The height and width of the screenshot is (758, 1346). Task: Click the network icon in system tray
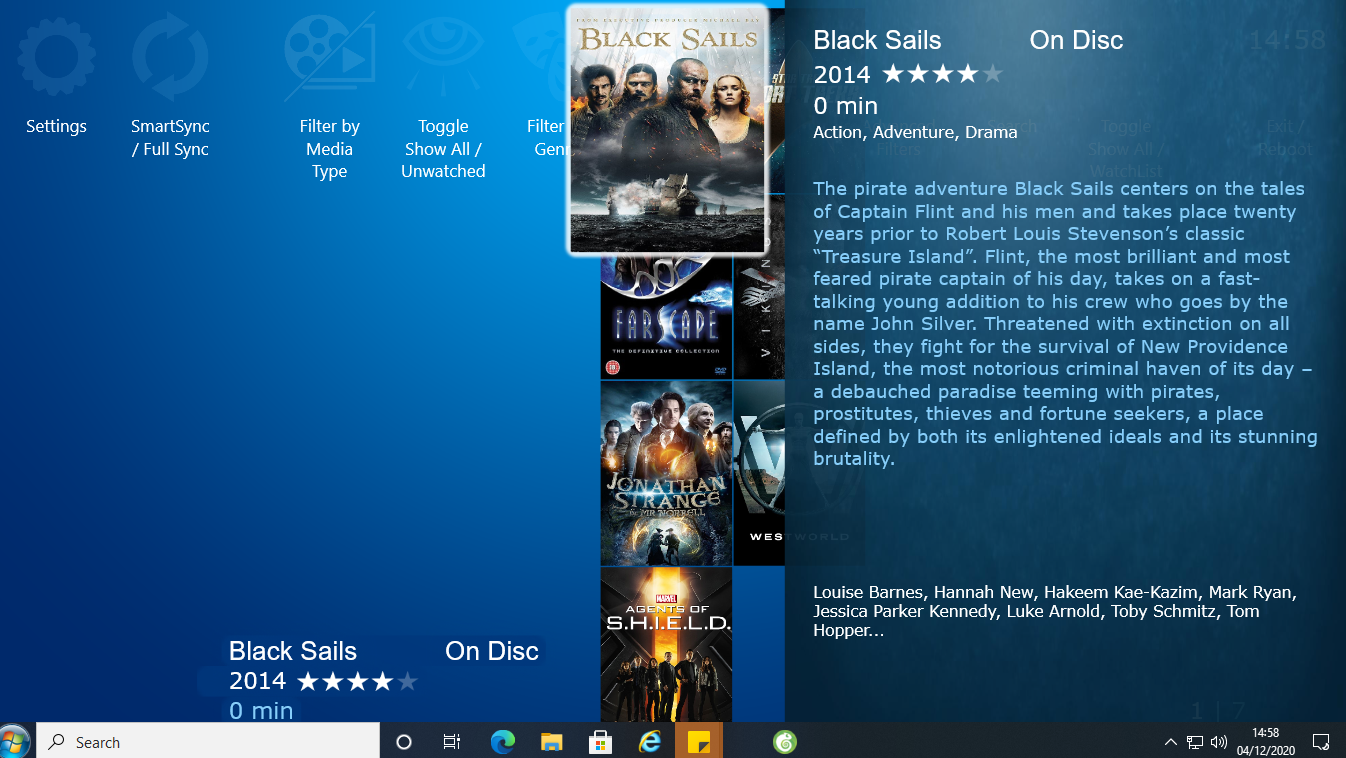pos(1195,742)
